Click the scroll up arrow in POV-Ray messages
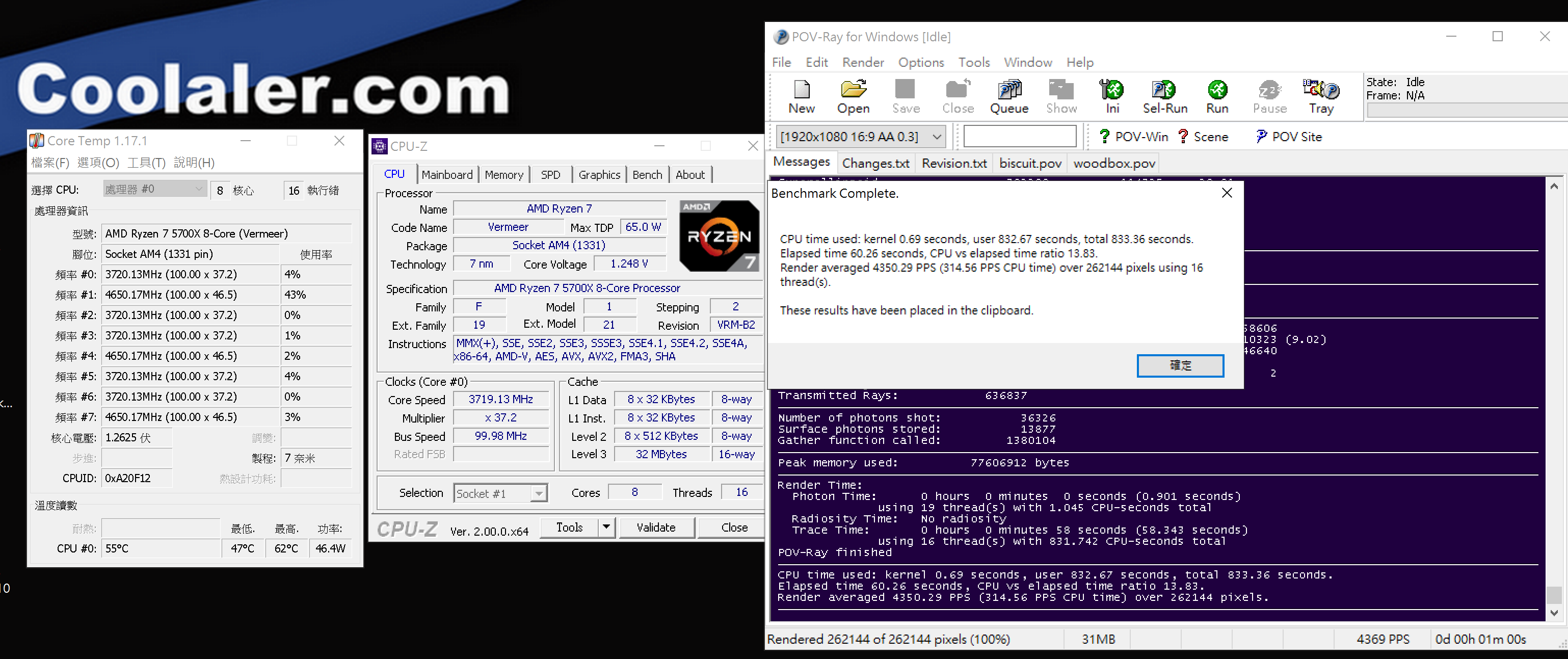The image size is (1568, 659). [x=1554, y=187]
